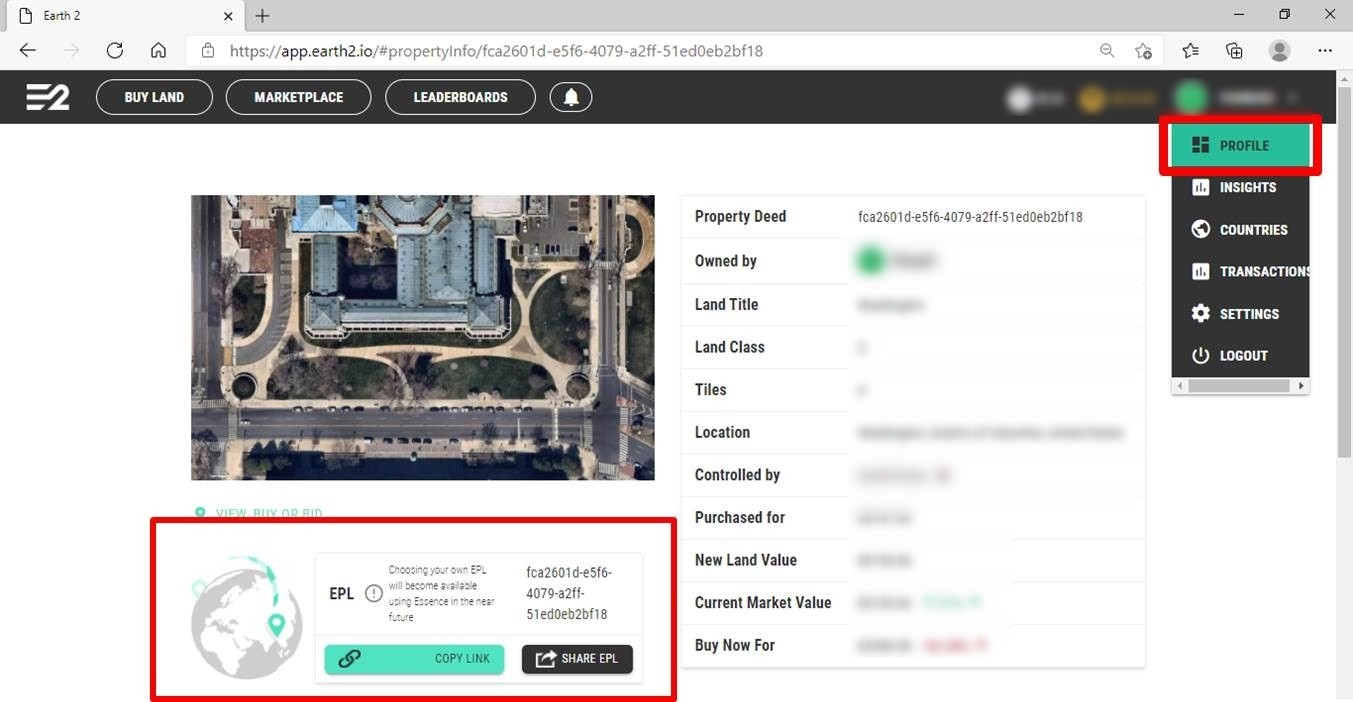Click the owner avatar in Owned by row
Image resolution: width=1353 pixels, height=702 pixels.
click(x=871, y=260)
